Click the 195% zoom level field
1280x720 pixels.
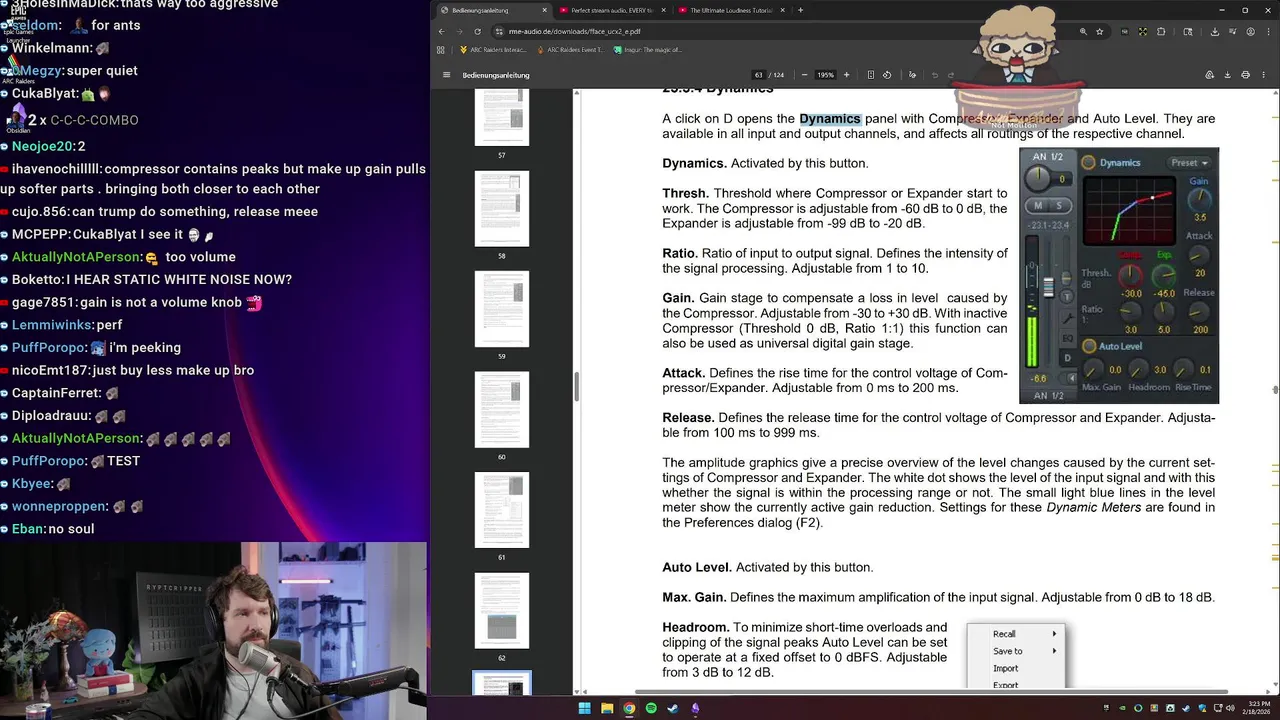click(825, 75)
